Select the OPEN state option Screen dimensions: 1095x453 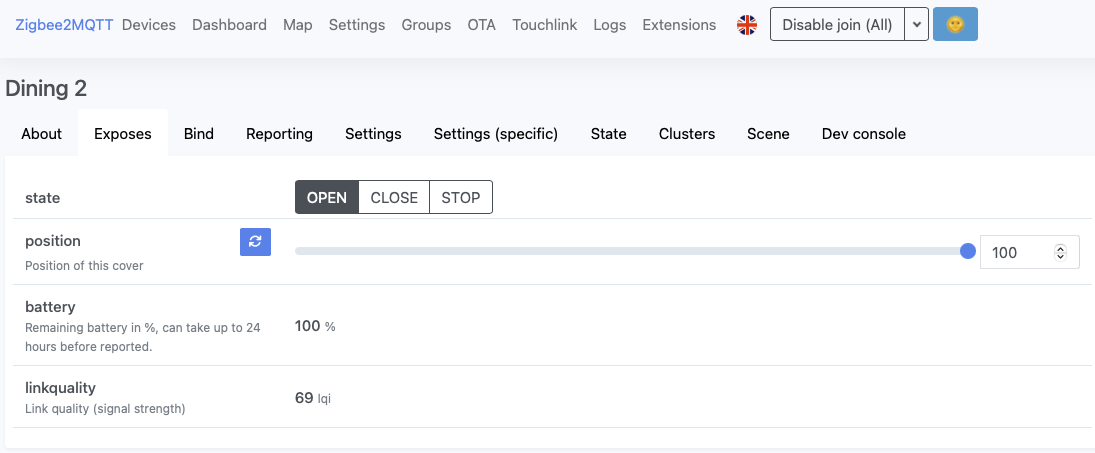point(327,198)
